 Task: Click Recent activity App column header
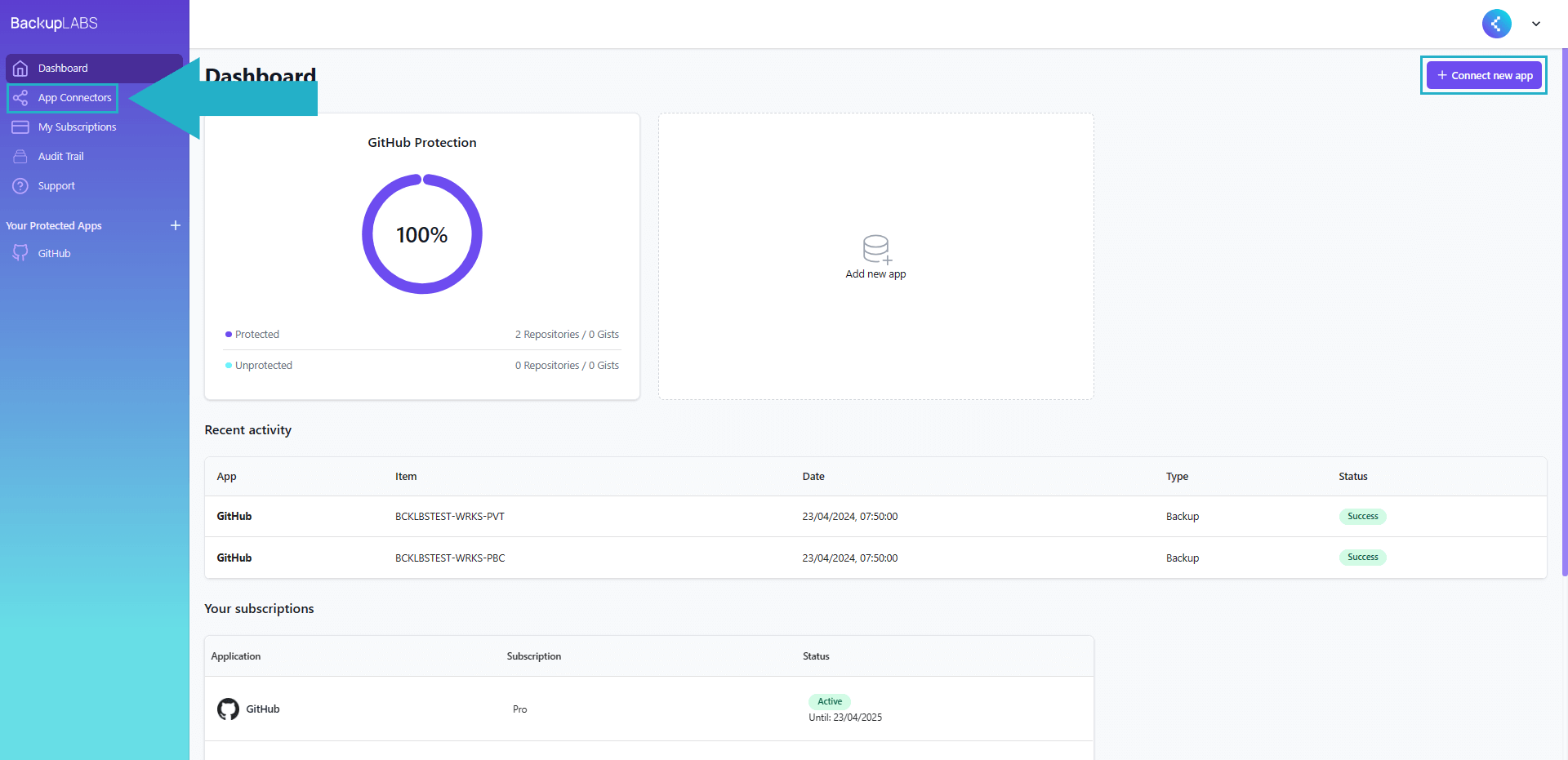coord(226,477)
